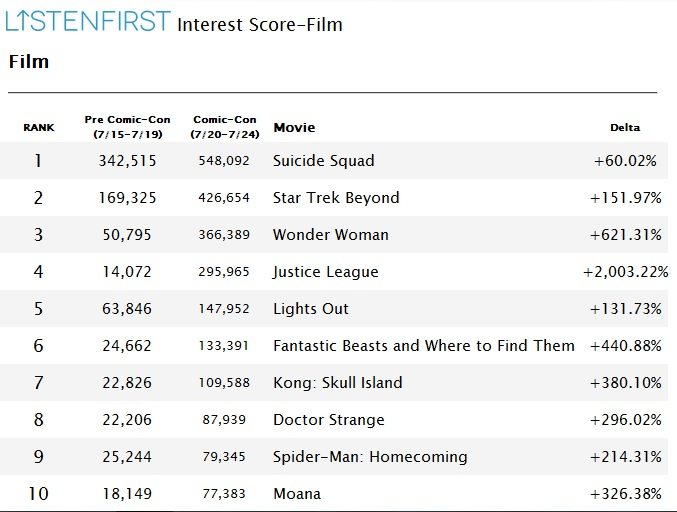The height and width of the screenshot is (512, 677).
Task: Click the ListenFirst logo
Action: pos(88,21)
